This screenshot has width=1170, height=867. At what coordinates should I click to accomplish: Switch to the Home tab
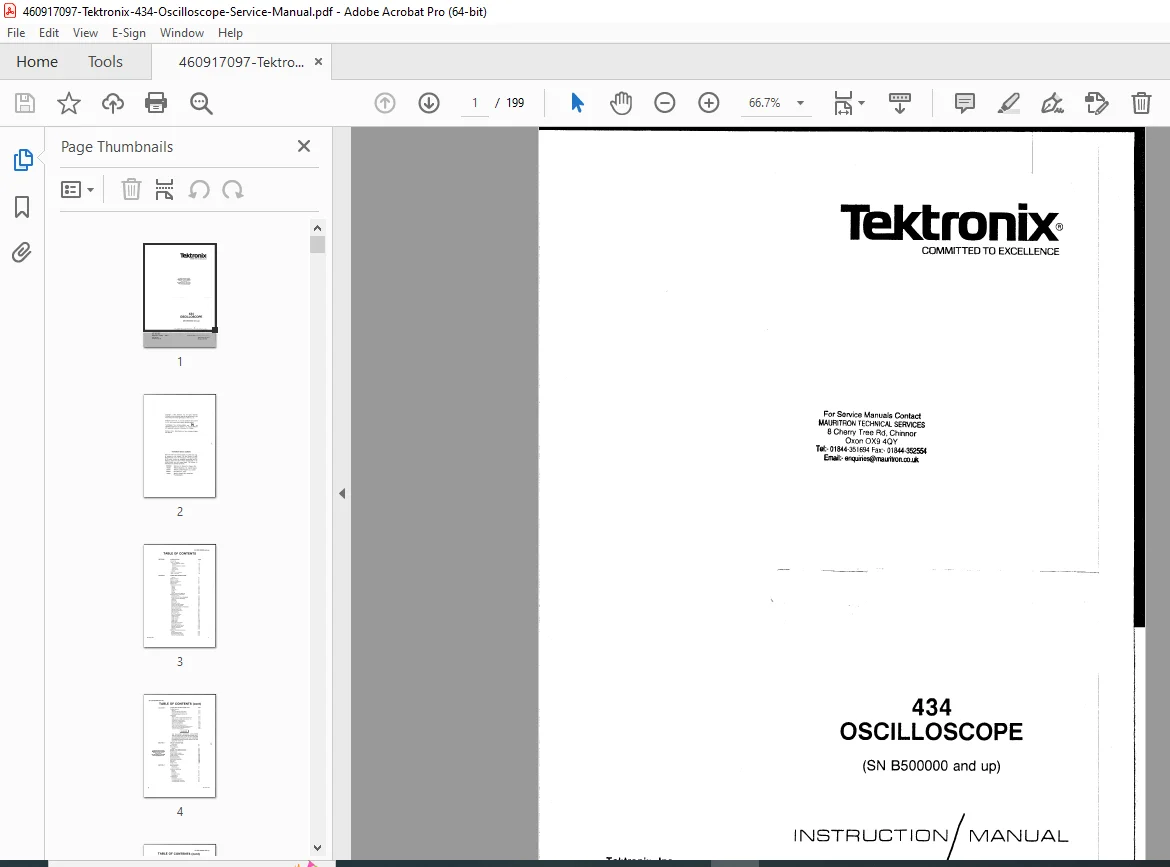[x=37, y=62]
